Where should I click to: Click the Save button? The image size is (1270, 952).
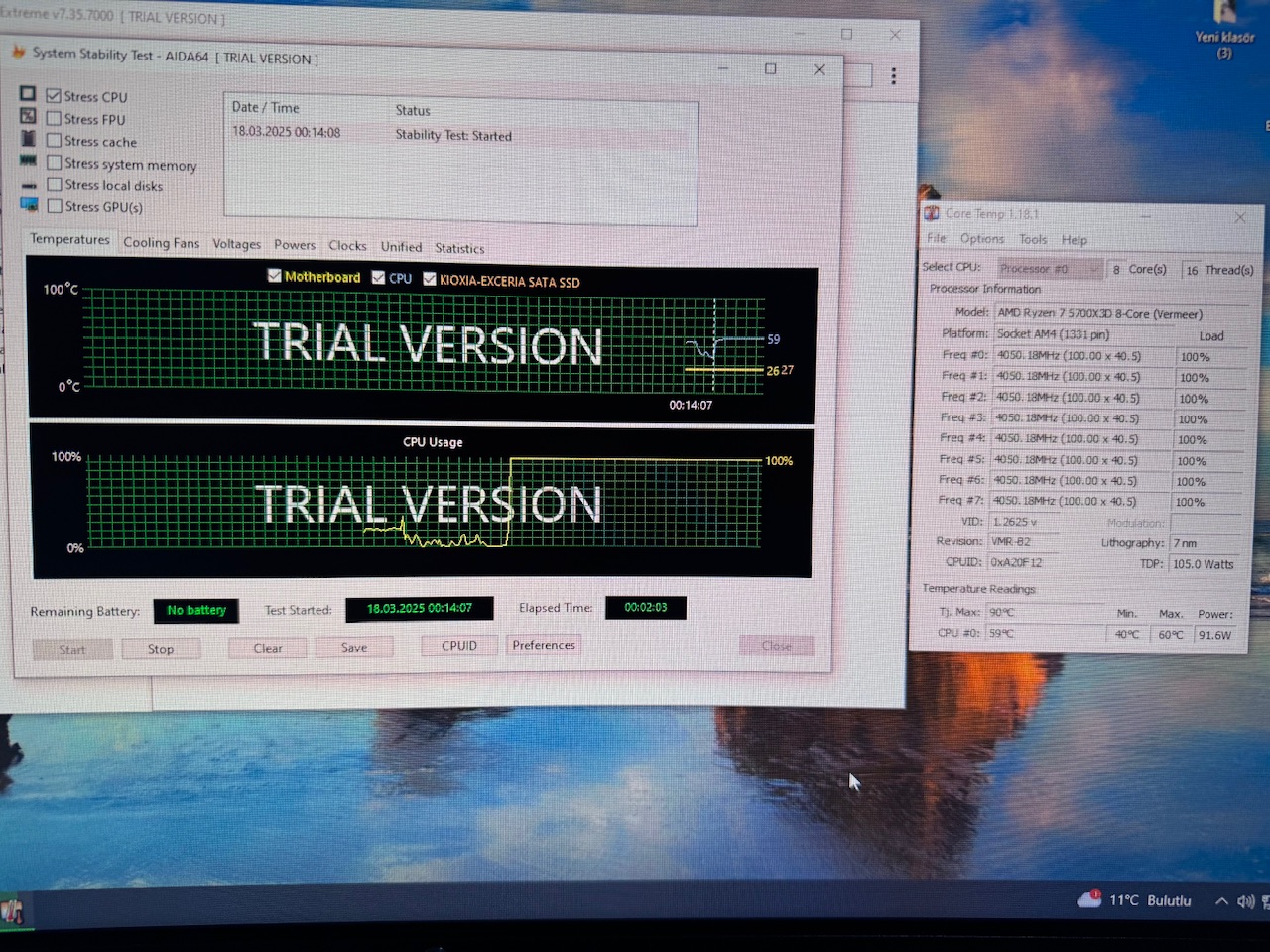354,648
